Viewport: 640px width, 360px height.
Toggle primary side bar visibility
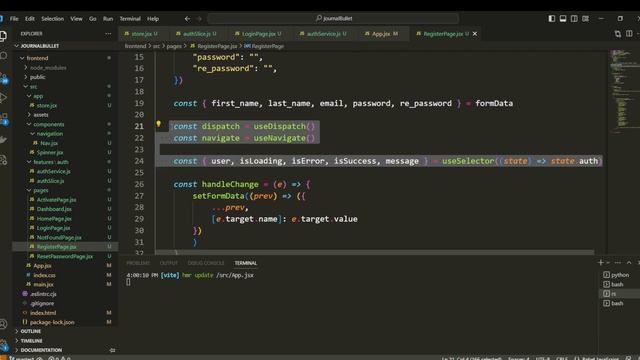click(x=551, y=18)
